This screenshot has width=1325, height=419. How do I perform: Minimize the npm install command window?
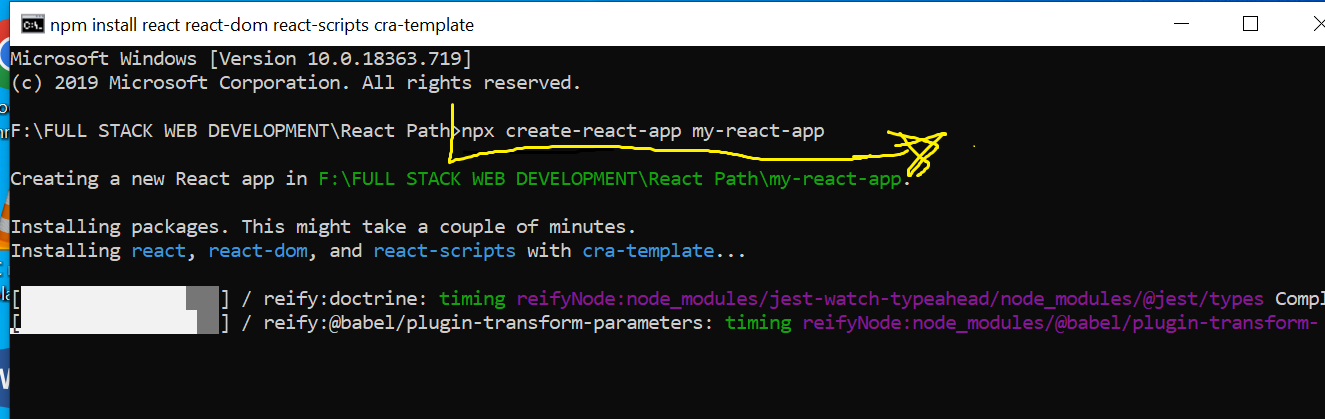click(x=1183, y=25)
